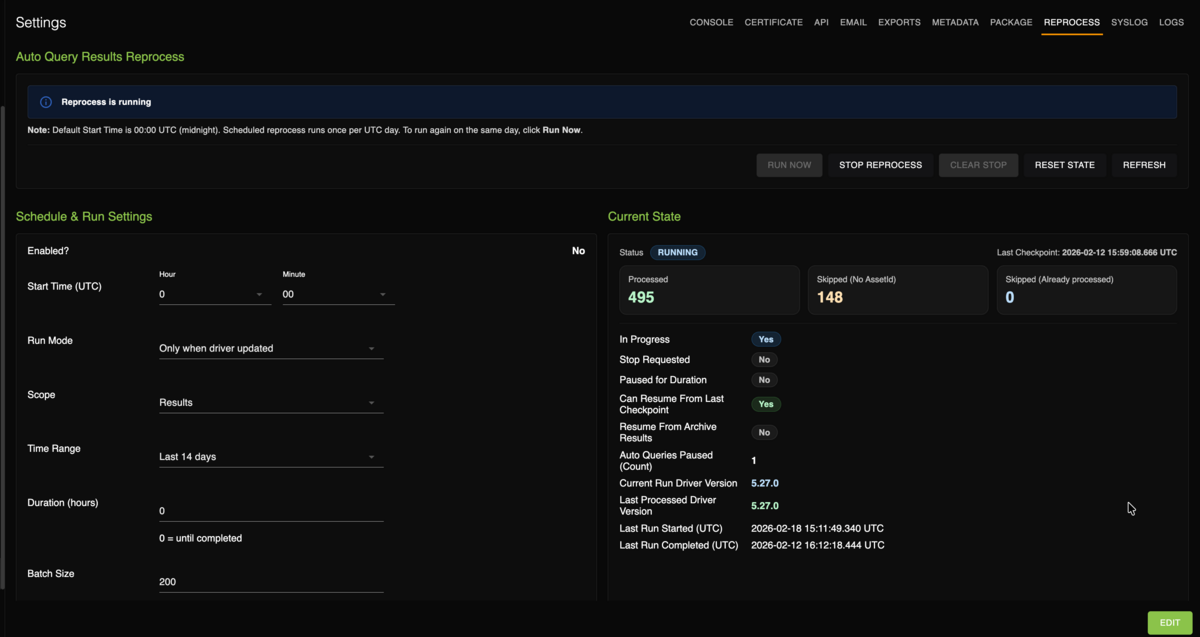Viewport: 1200px width, 637px height.
Task: Click the Current State heading
Action: [644, 216]
